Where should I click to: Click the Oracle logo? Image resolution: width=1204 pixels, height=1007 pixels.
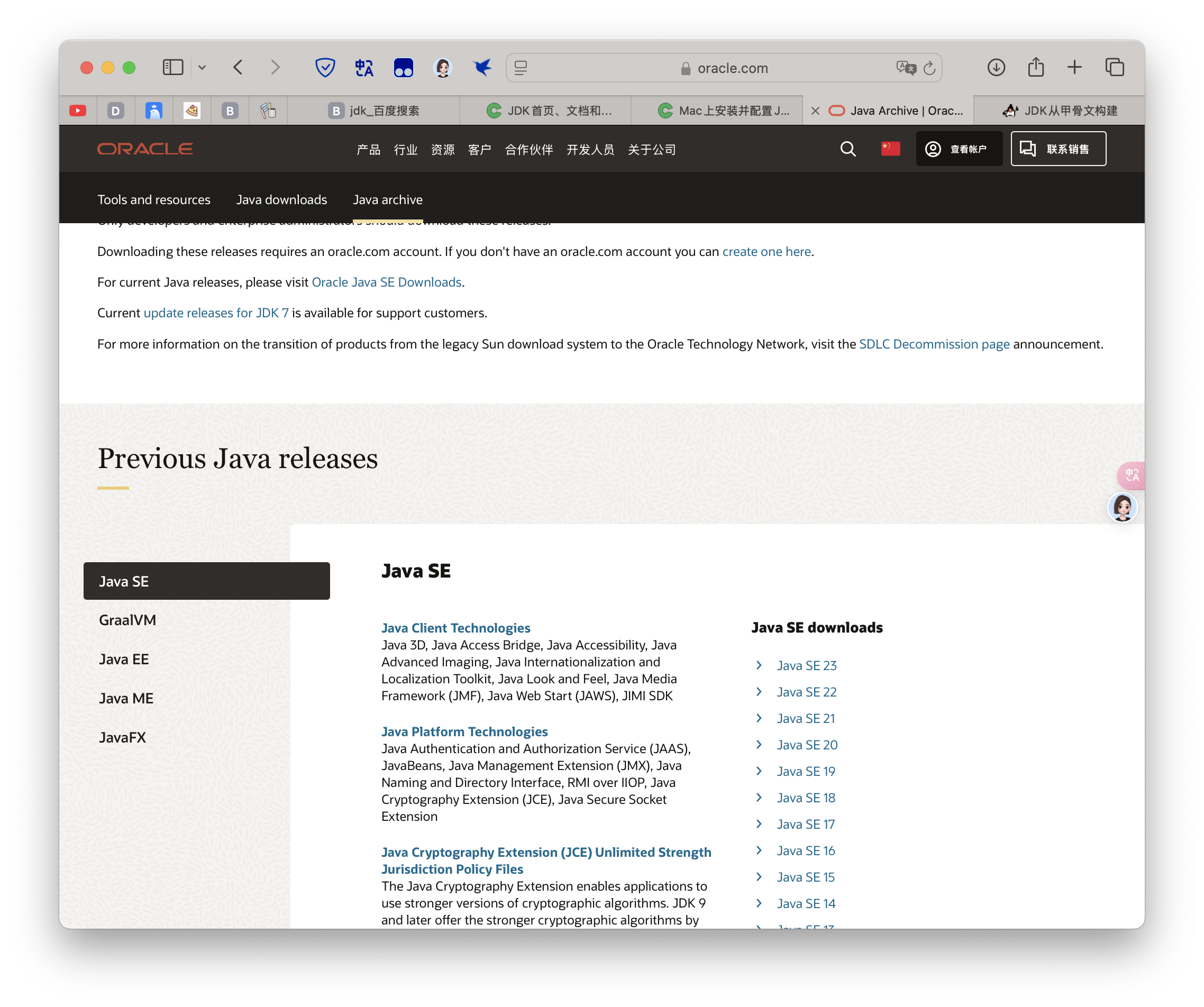(145, 149)
